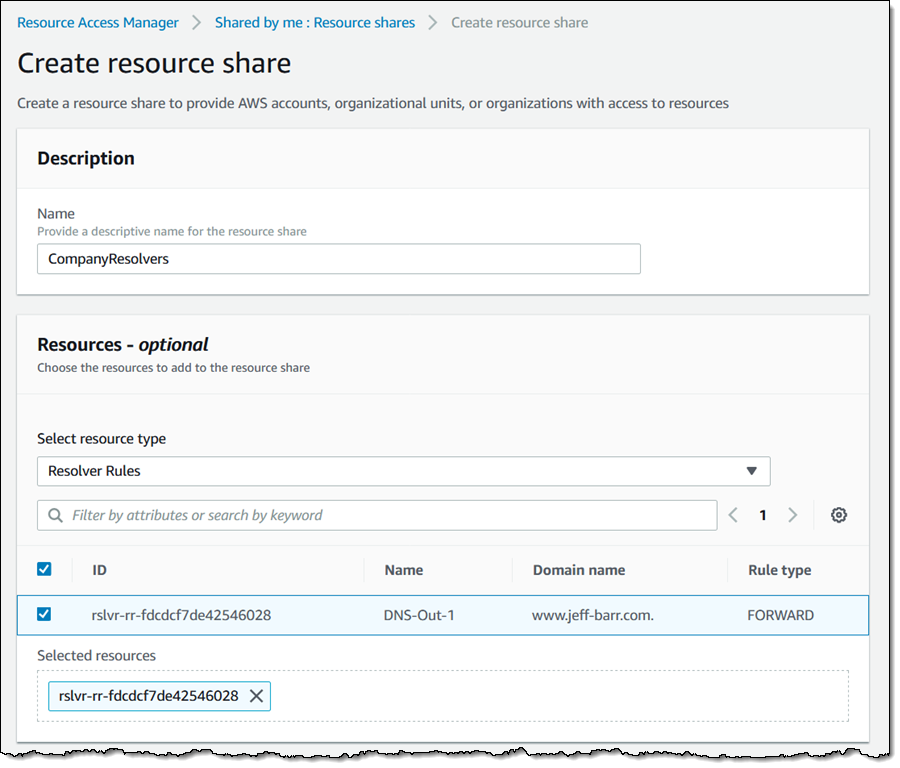Select the DNS-Out-1 rule name cell
Viewport: 900px width, 768px height.
point(418,615)
